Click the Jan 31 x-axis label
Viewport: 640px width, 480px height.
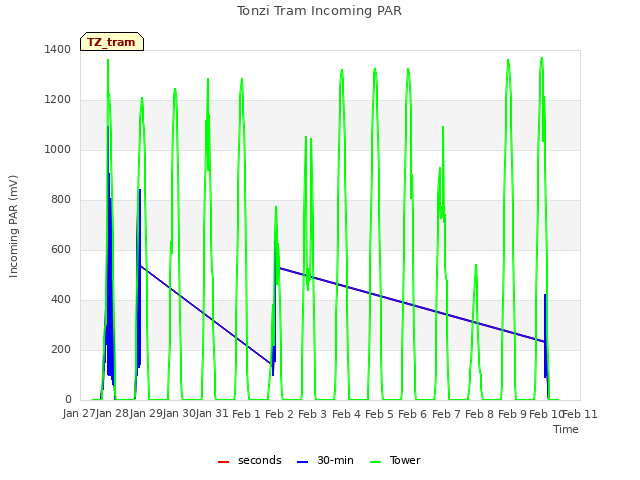(x=212, y=413)
